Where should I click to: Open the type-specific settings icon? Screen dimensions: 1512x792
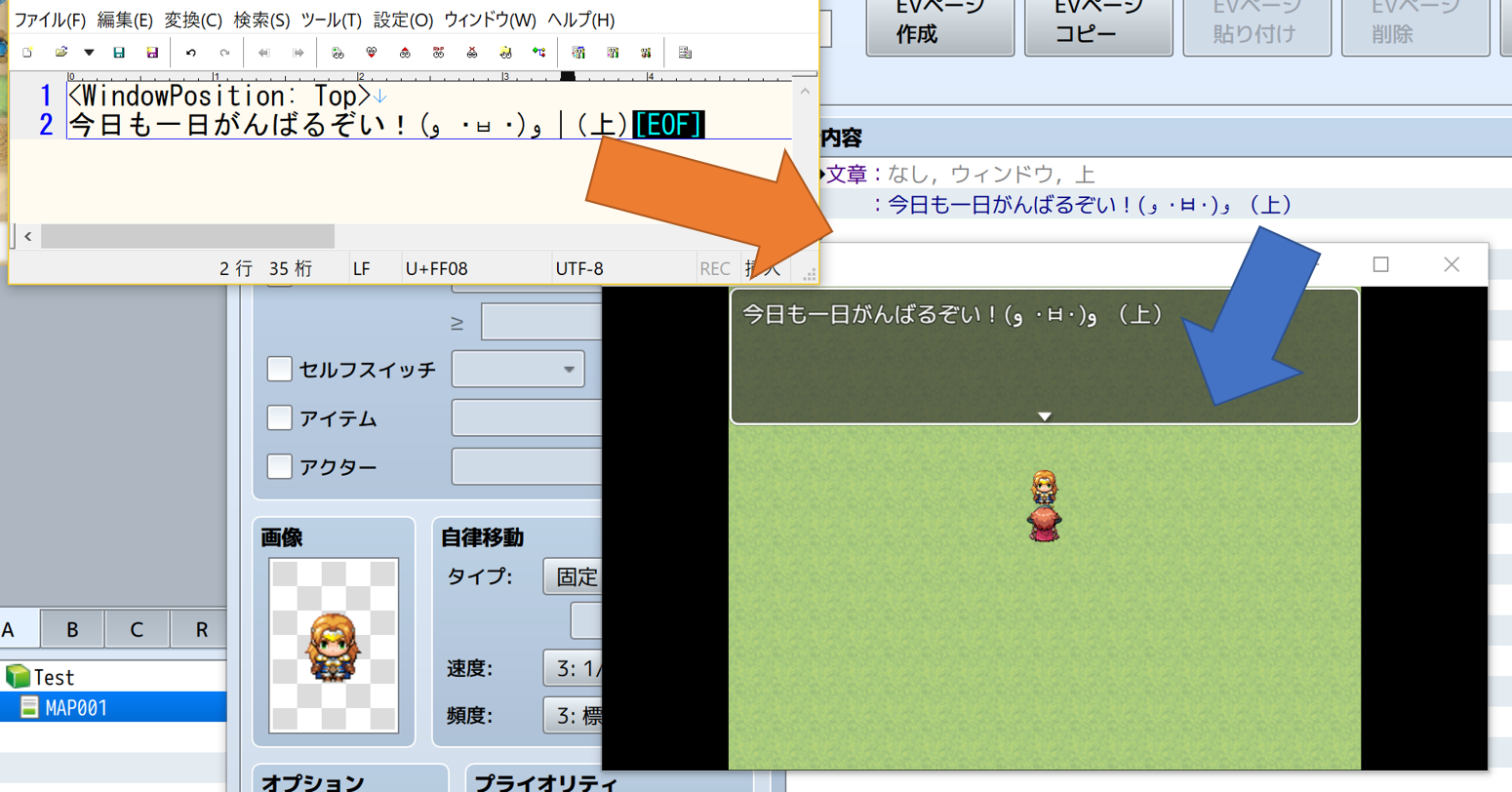click(613, 53)
